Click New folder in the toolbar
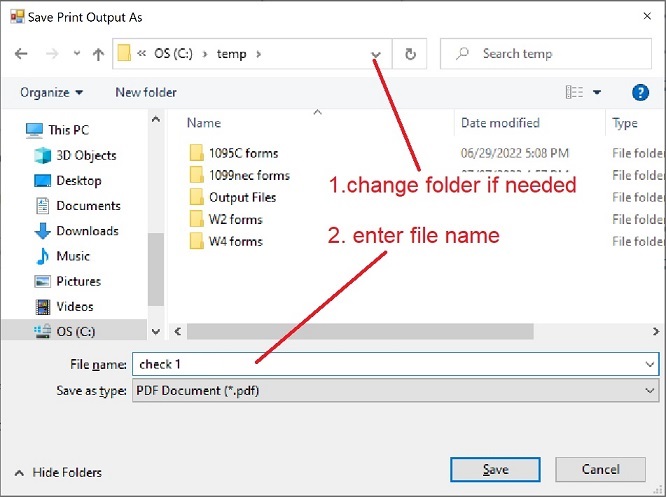 point(146,92)
